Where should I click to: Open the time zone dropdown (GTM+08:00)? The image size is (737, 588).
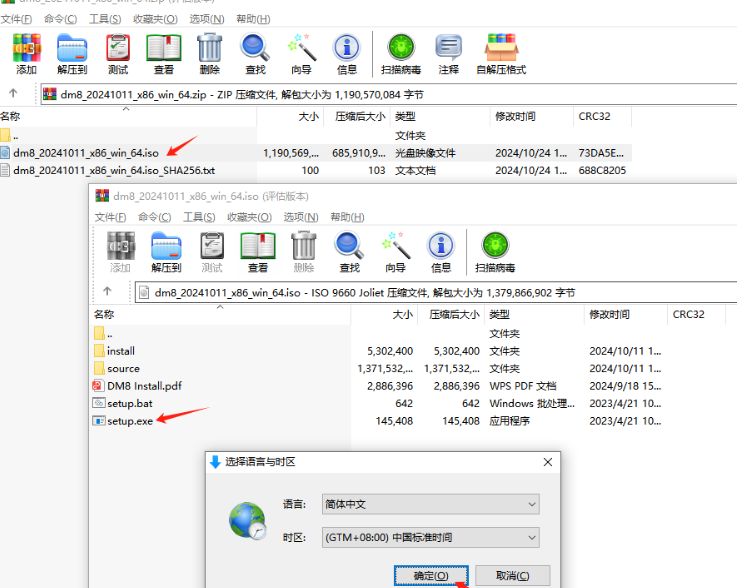(x=431, y=537)
